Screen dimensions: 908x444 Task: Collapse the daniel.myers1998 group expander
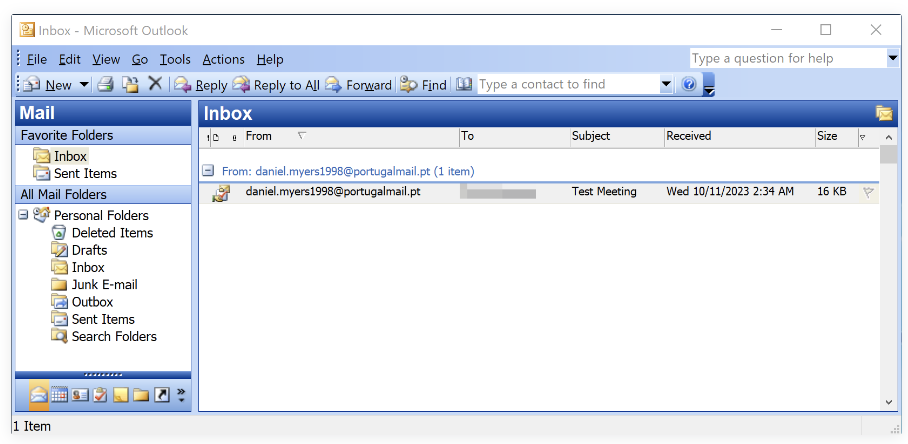[208, 171]
